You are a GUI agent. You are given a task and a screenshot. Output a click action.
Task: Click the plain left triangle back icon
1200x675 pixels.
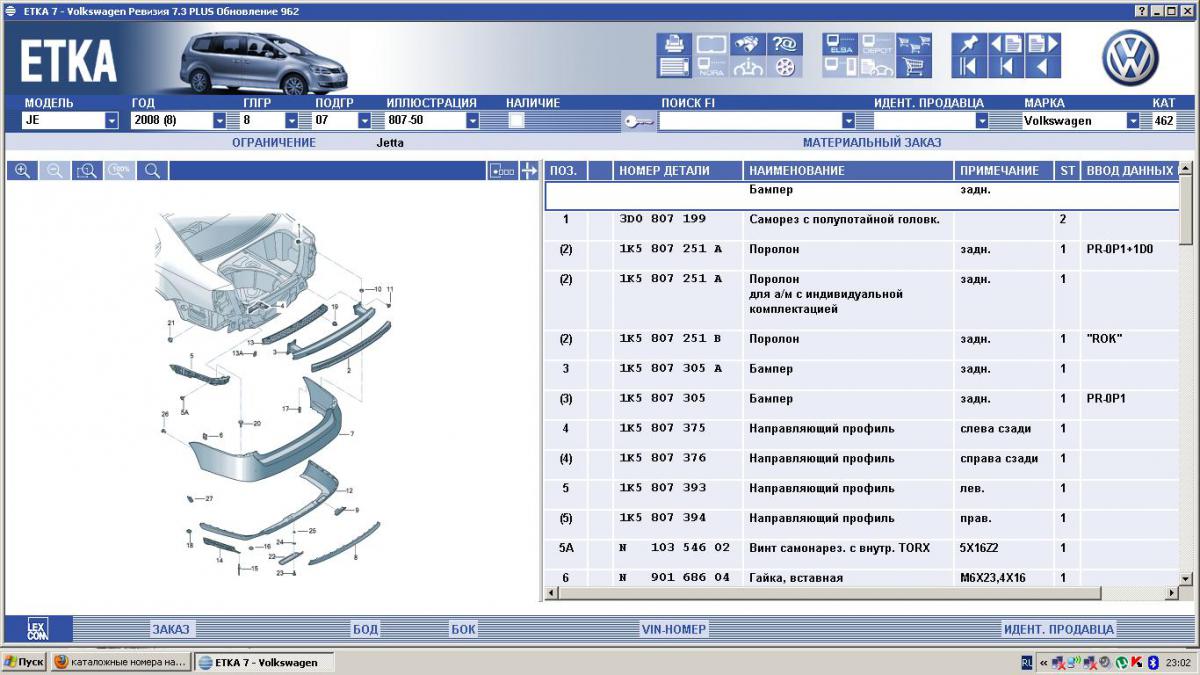coord(1042,67)
